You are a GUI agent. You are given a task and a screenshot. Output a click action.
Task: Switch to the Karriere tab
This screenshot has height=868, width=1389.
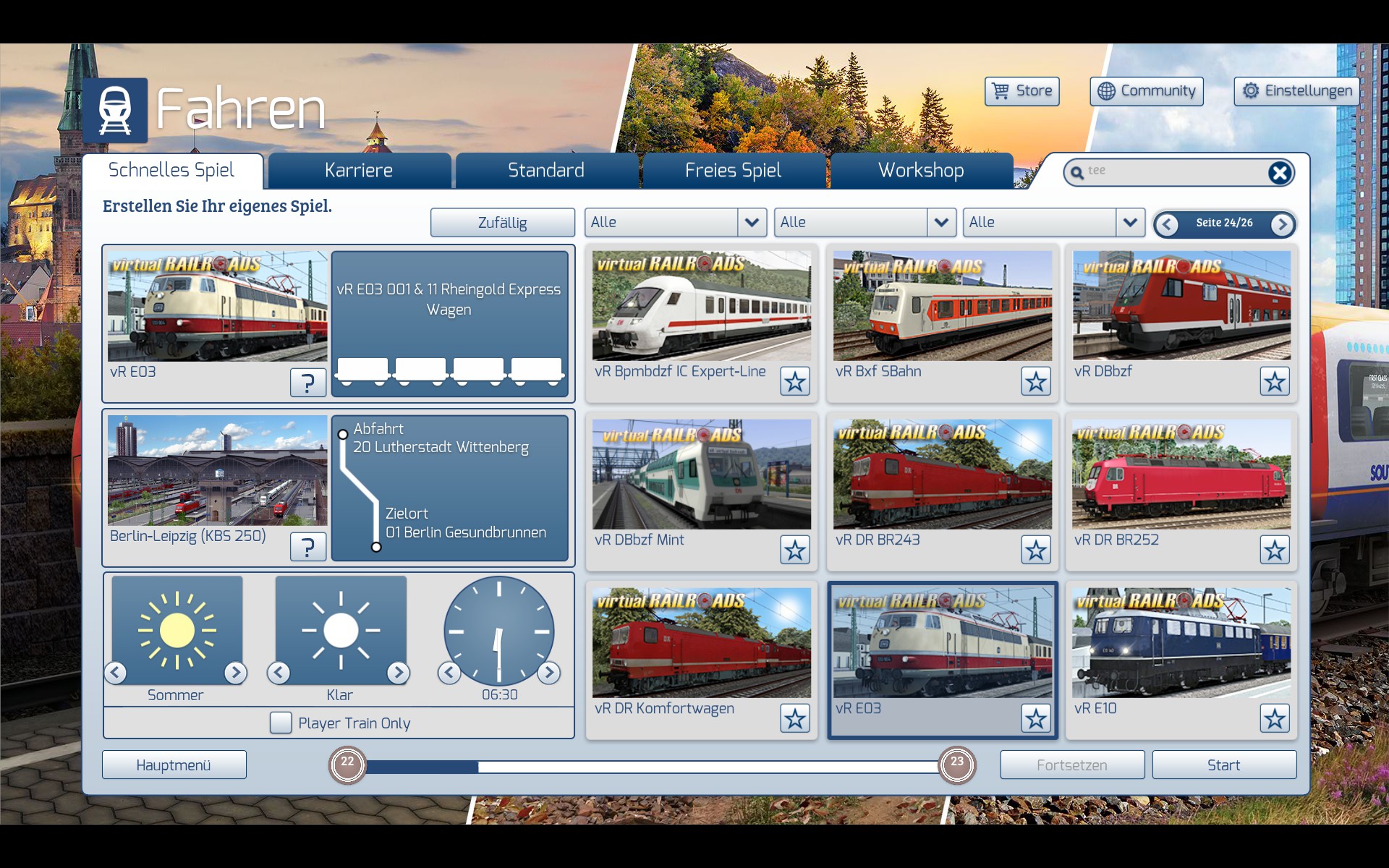point(359,171)
